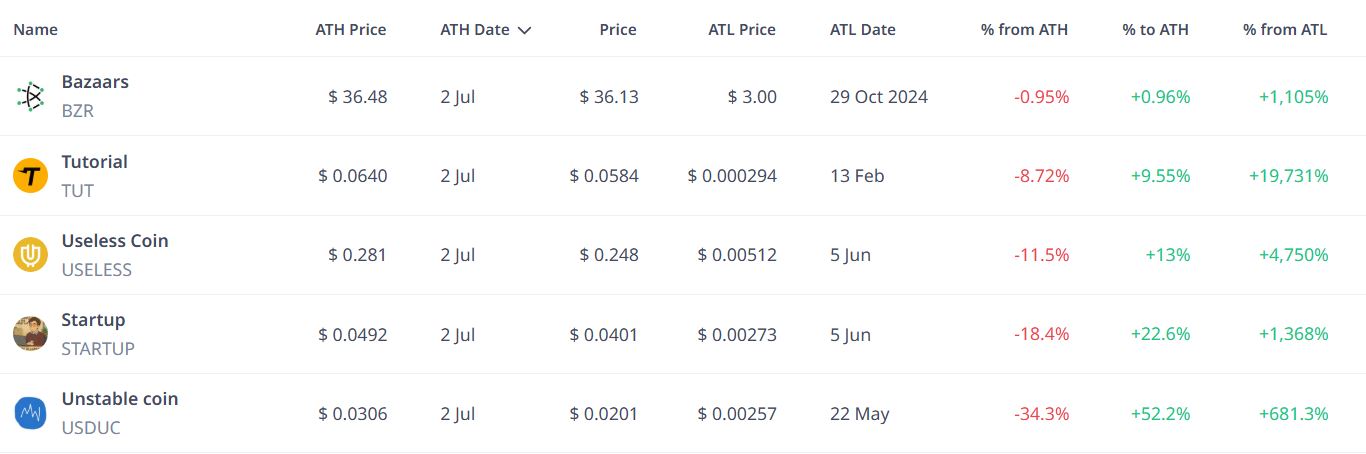1366x454 pixels.
Task: Sort by % from ATH header
Action: pos(1025,30)
